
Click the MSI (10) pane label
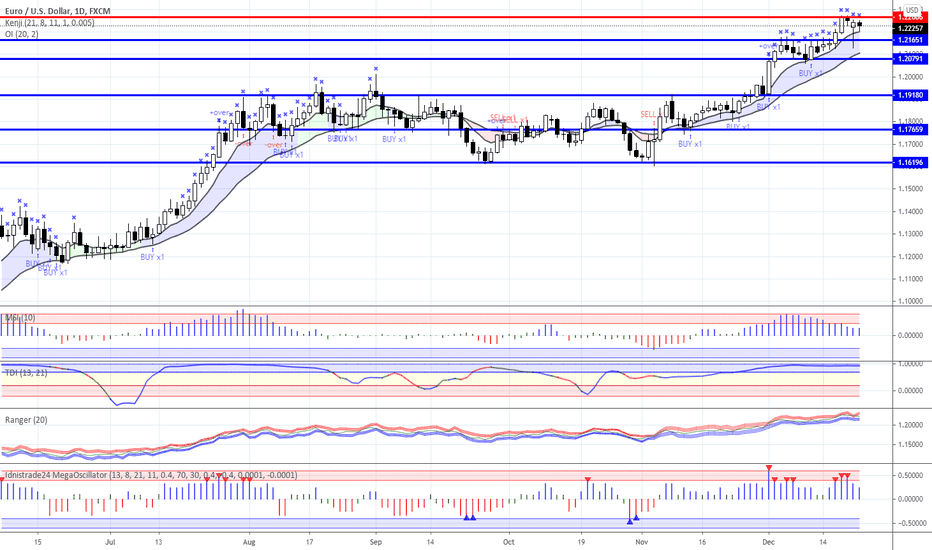[x=20, y=318]
